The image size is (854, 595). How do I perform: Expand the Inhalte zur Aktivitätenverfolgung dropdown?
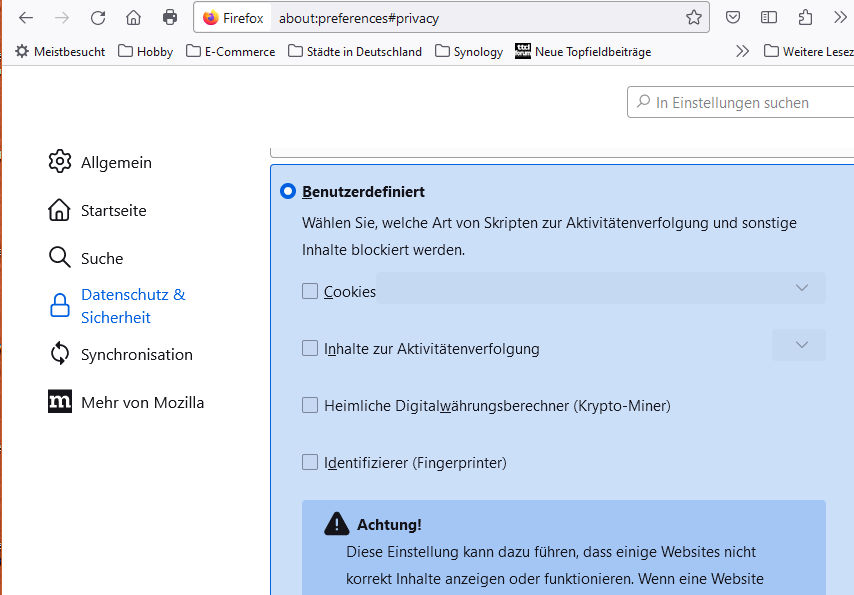tap(799, 345)
